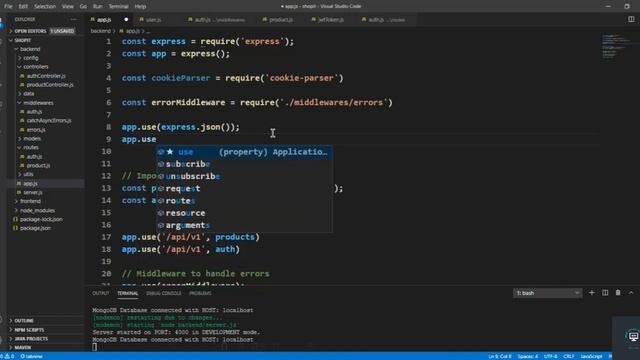640x360 pixels.
Task: Open package.json file
Action: tap(35, 228)
